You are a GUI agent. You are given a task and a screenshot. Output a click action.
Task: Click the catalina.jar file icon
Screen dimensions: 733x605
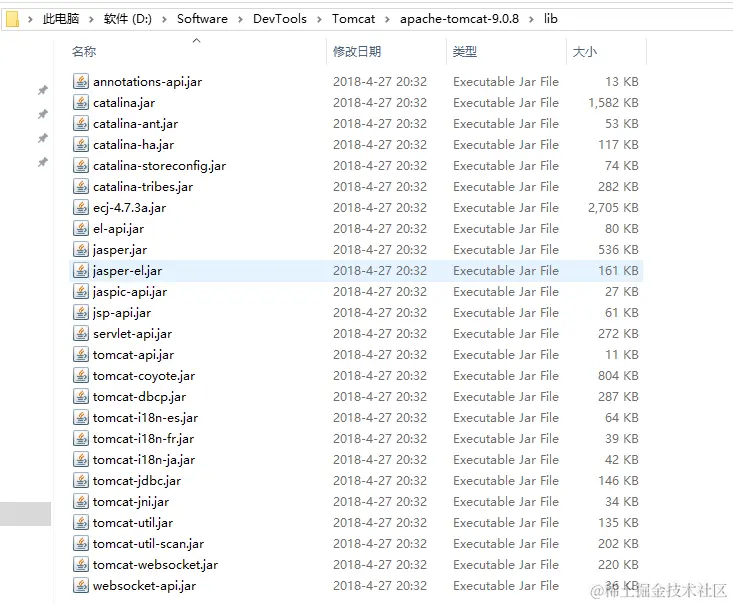[81, 102]
